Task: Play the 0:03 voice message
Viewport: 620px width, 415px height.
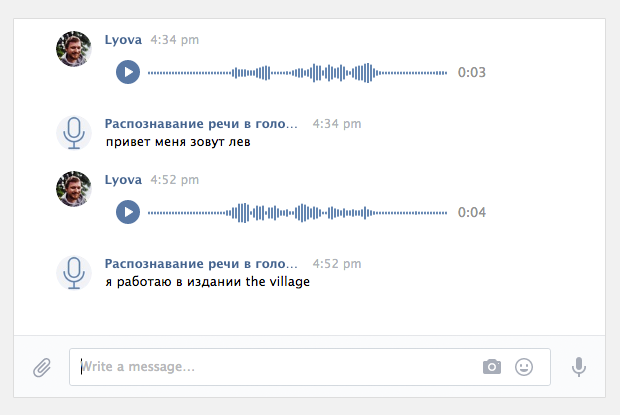Action: [x=128, y=72]
